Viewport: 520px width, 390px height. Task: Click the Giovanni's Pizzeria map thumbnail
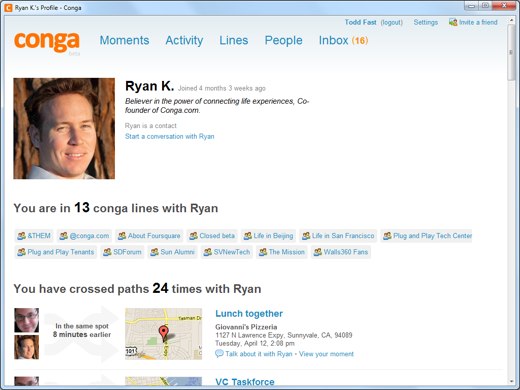[x=163, y=334]
